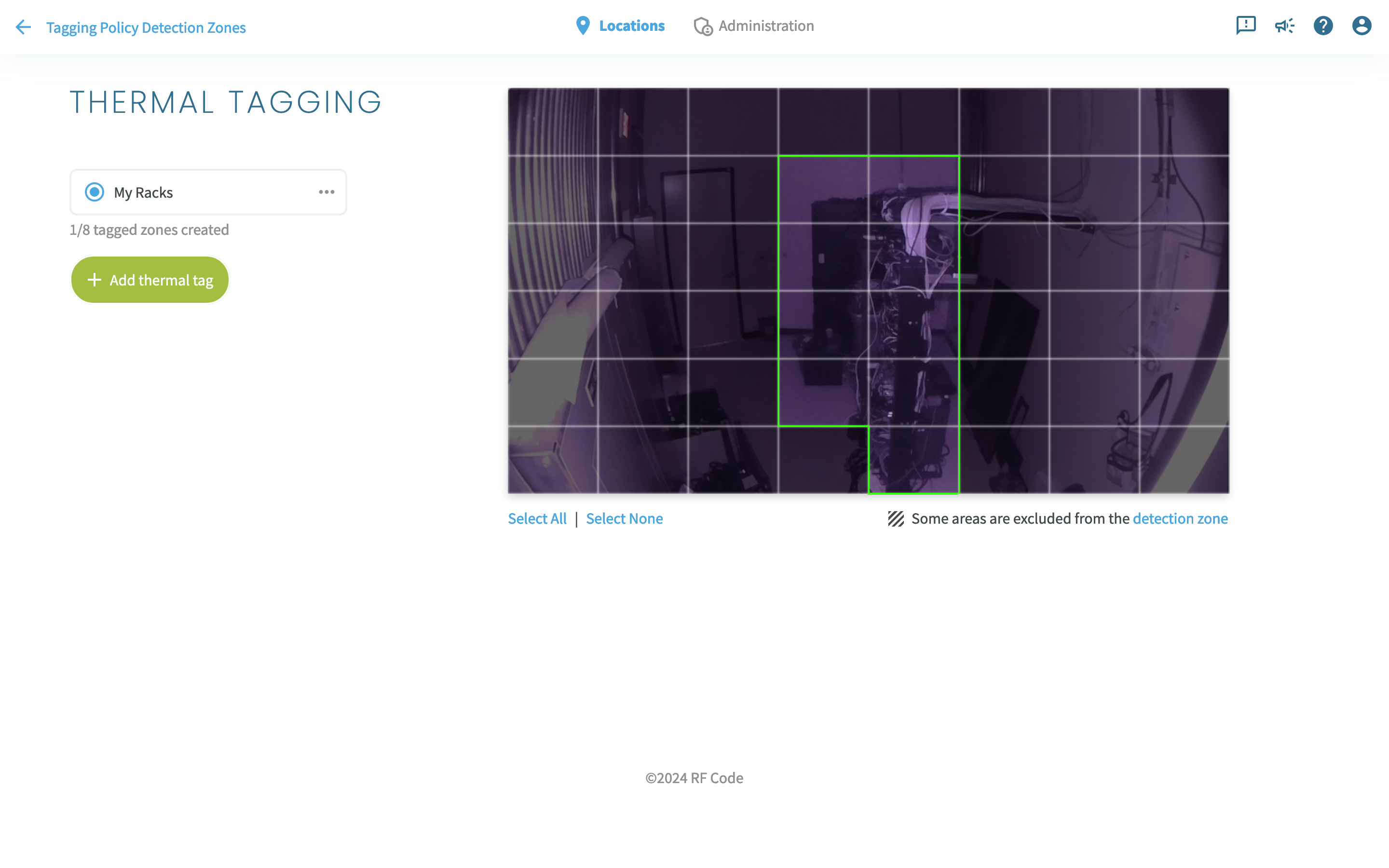Screen dimensions: 1389x868
Task: Open the user account profile icon
Action: [1362, 25]
